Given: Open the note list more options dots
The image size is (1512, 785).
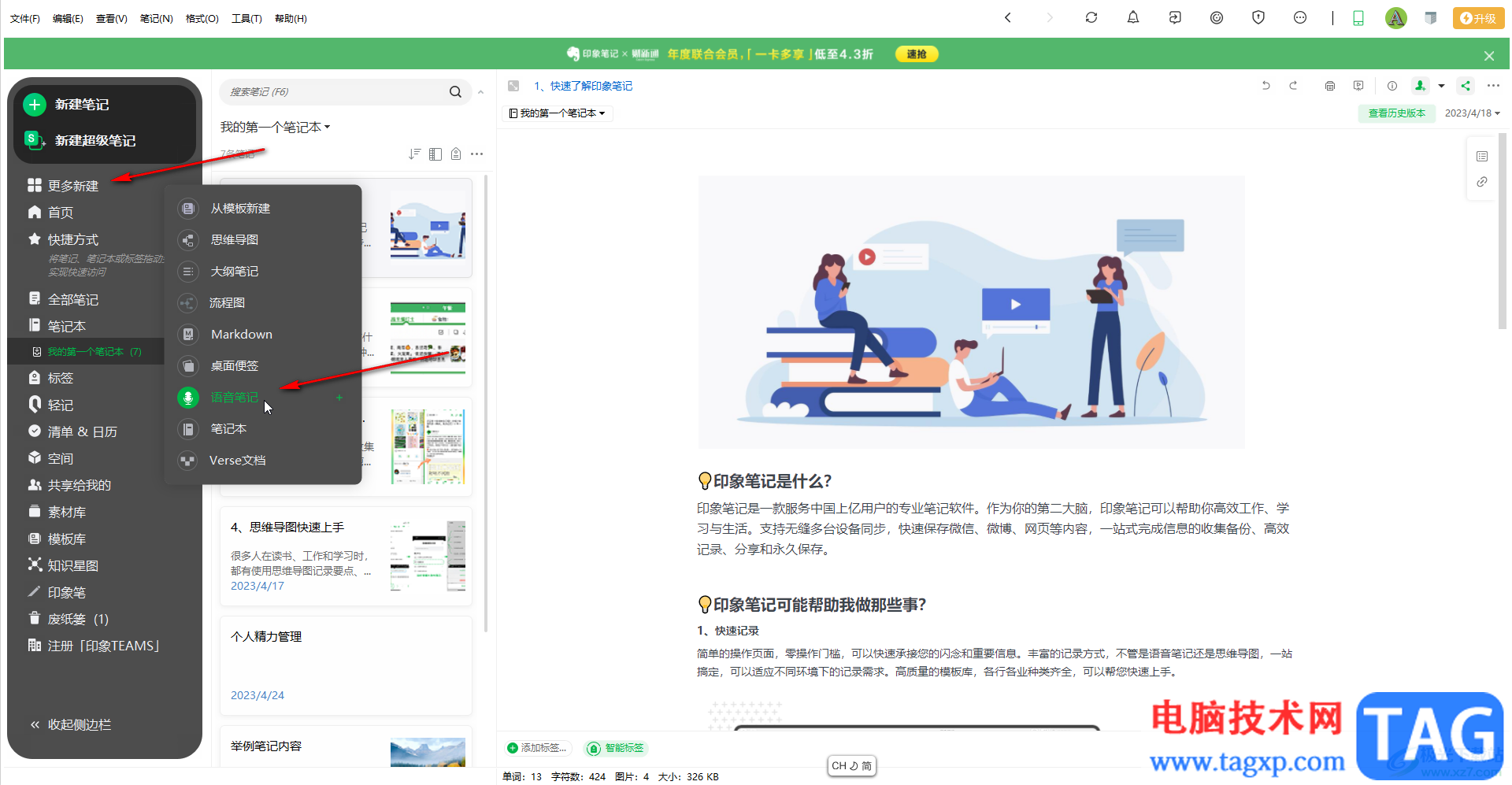Looking at the screenshot, I should (477, 154).
